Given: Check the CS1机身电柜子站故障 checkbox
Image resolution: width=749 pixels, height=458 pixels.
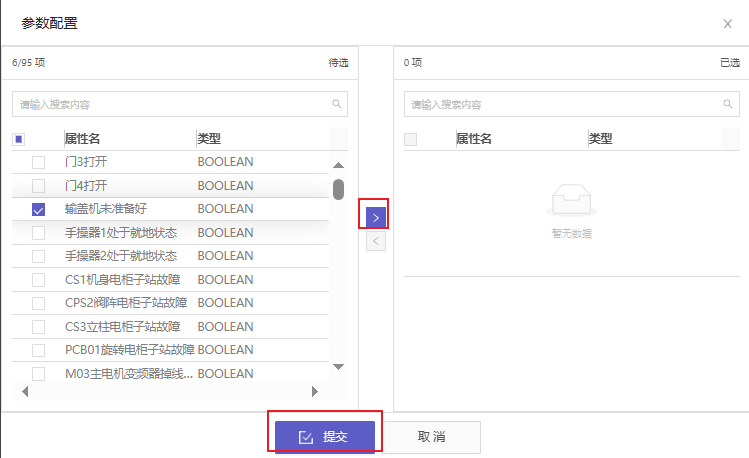Looking at the screenshot, I should coord(38,280).
